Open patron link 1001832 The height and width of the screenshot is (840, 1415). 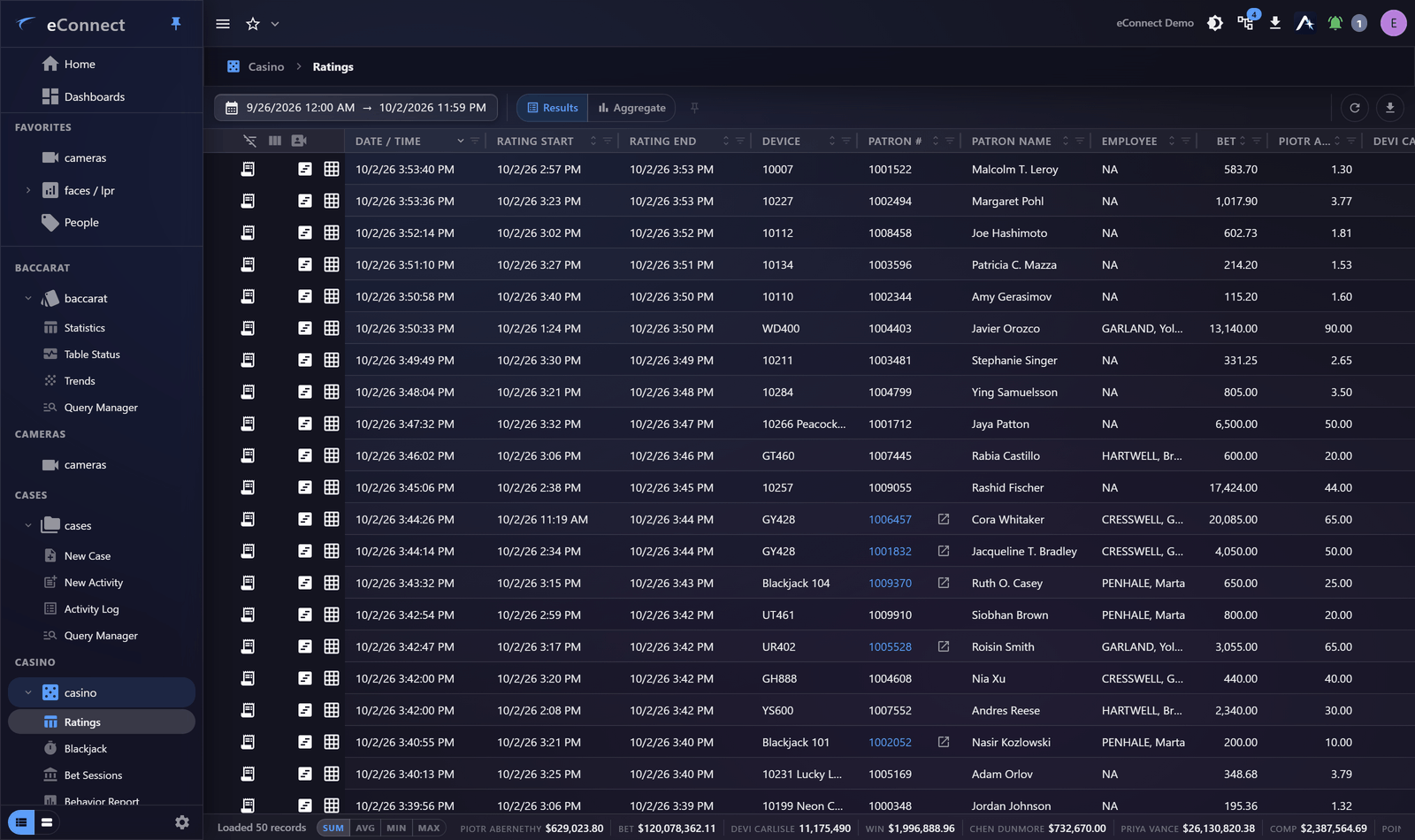pos(890,552)
